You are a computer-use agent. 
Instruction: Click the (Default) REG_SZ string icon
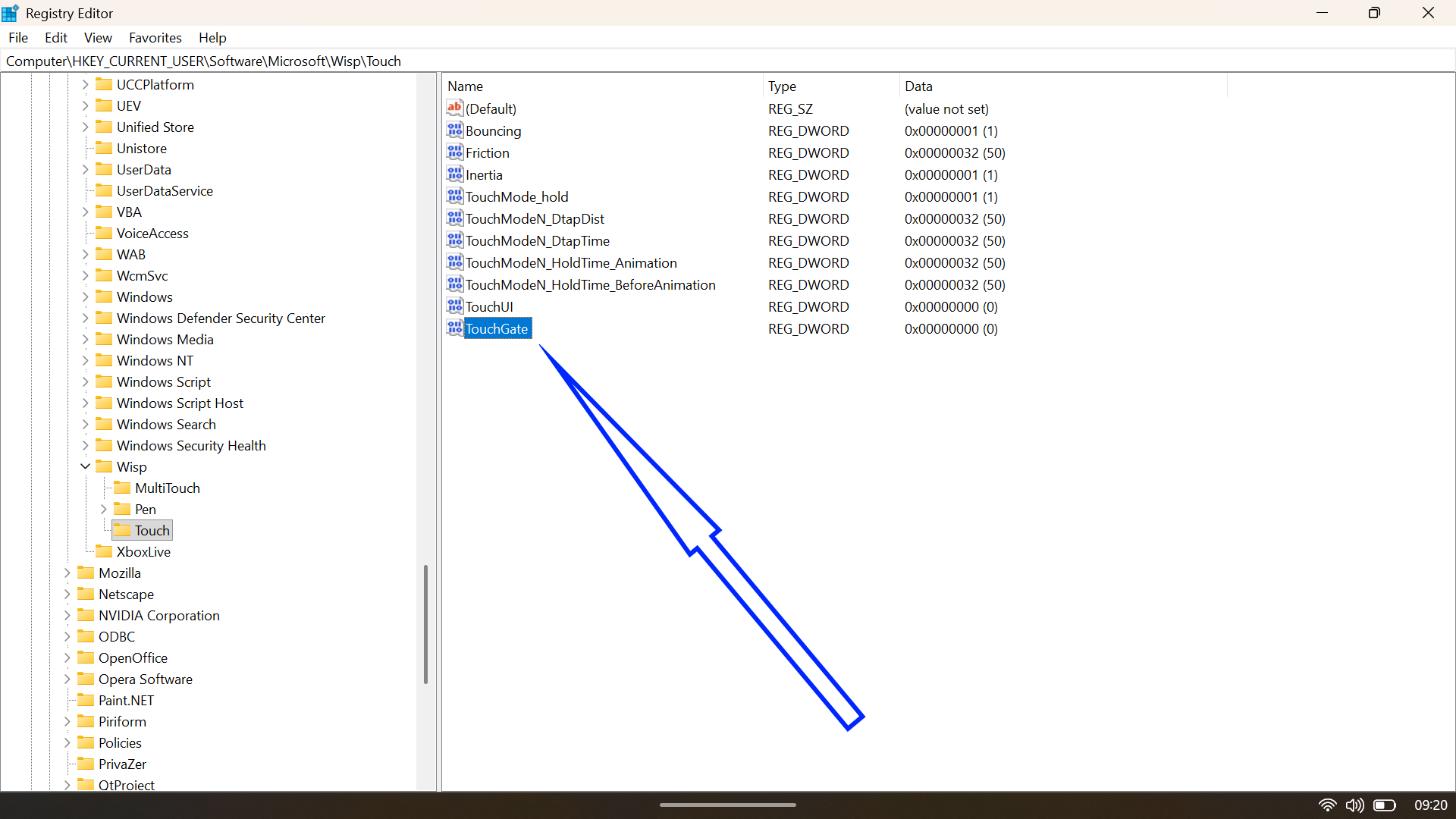pyautogui.click(x=454, y=108)
